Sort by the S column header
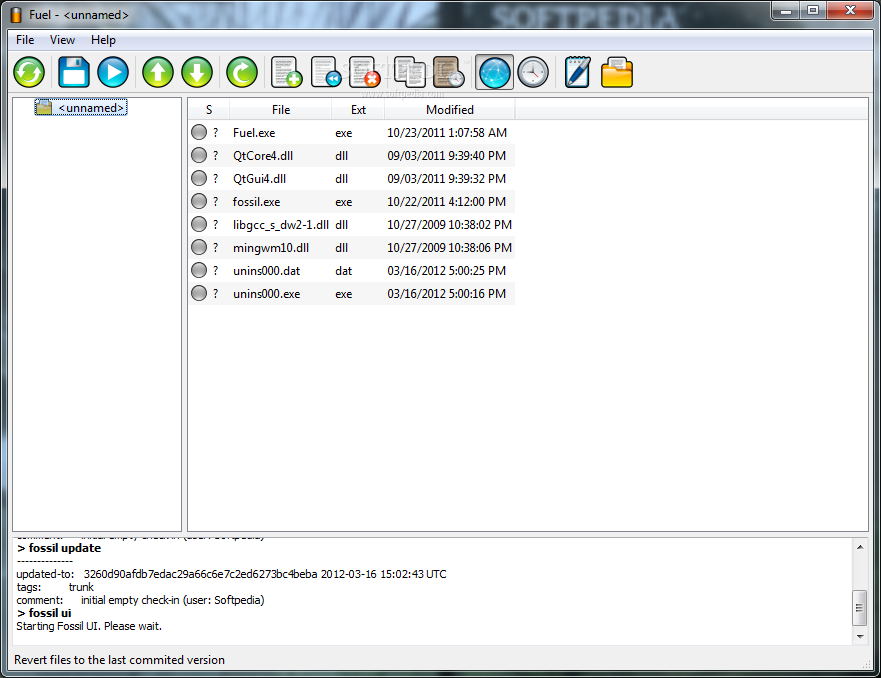 [209, 110]
